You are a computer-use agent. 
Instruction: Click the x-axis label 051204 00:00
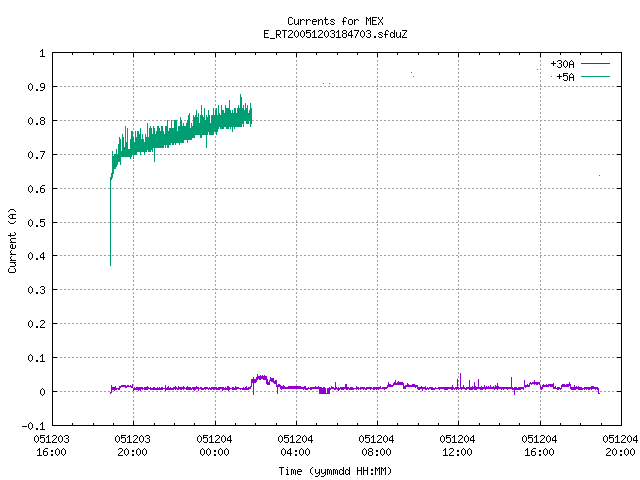pyautogui.click(x=214, y=446)
